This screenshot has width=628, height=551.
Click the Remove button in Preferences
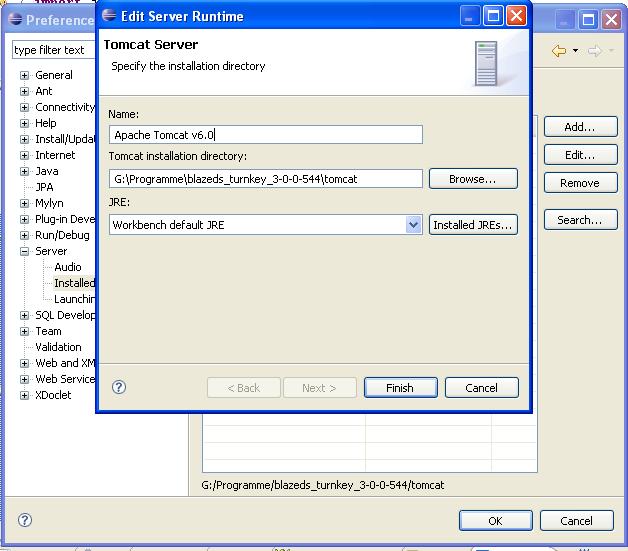(580, 183)
